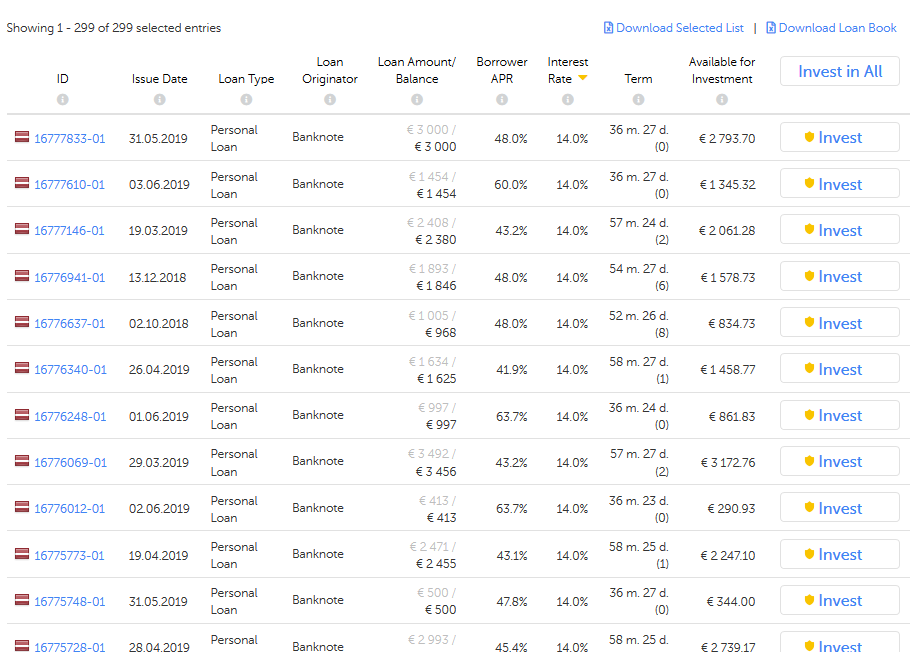
Task: Invest in loan 16777610-01
Action: point(839,184)
